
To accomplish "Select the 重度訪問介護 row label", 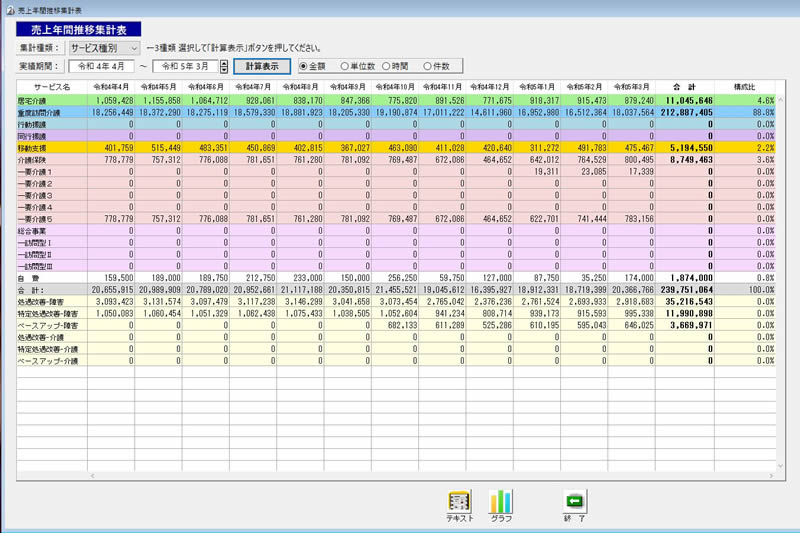I will click(52, 113).
